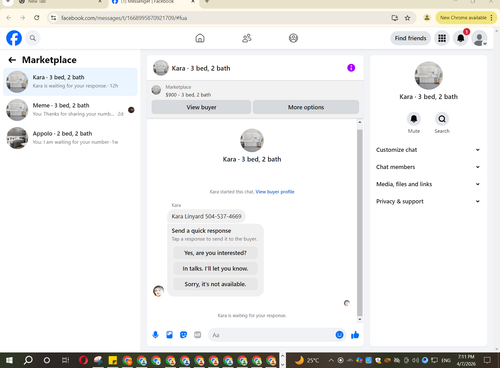Click the View buyer profile link

pyautogui.click(x=275, y=192)
